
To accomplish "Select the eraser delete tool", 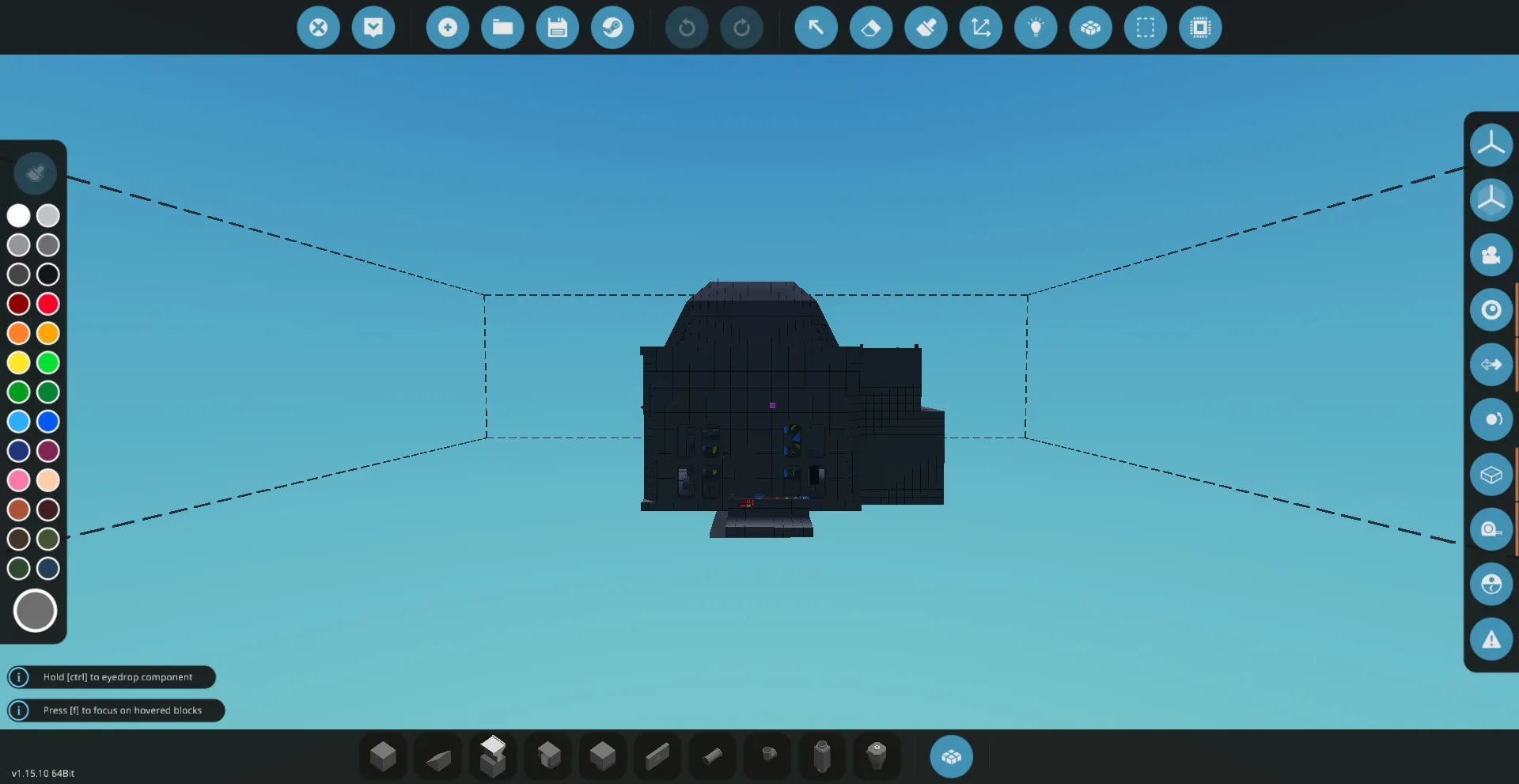I will click(871, 28).
